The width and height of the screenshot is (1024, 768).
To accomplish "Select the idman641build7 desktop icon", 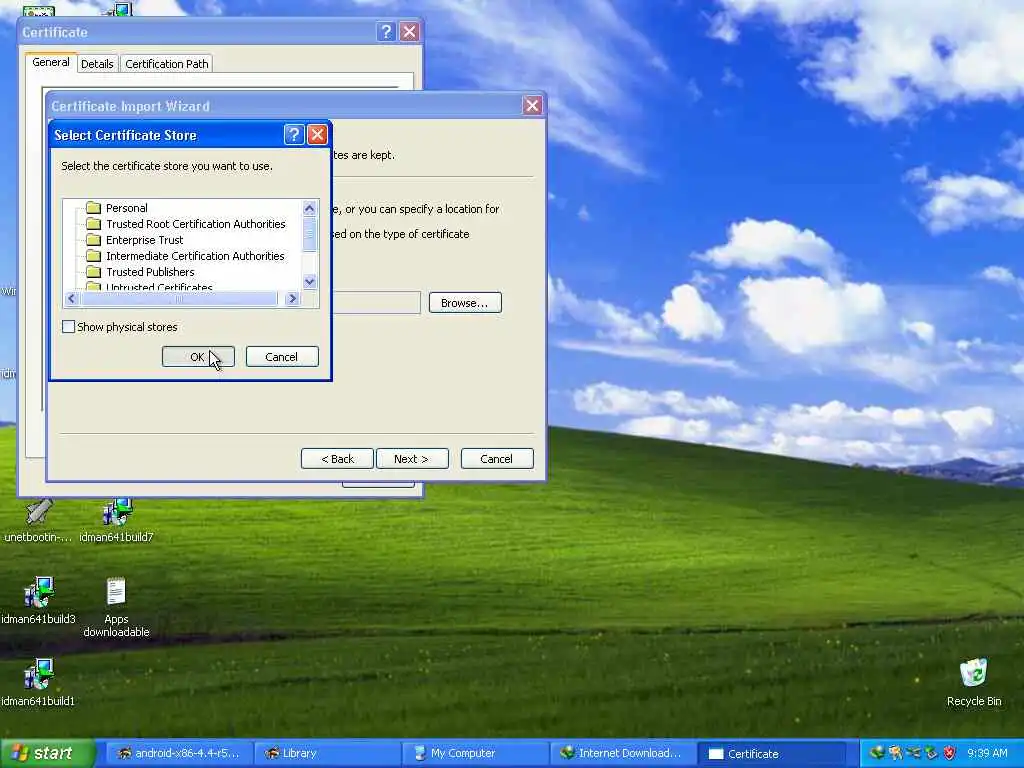I will tap(116, 521).
